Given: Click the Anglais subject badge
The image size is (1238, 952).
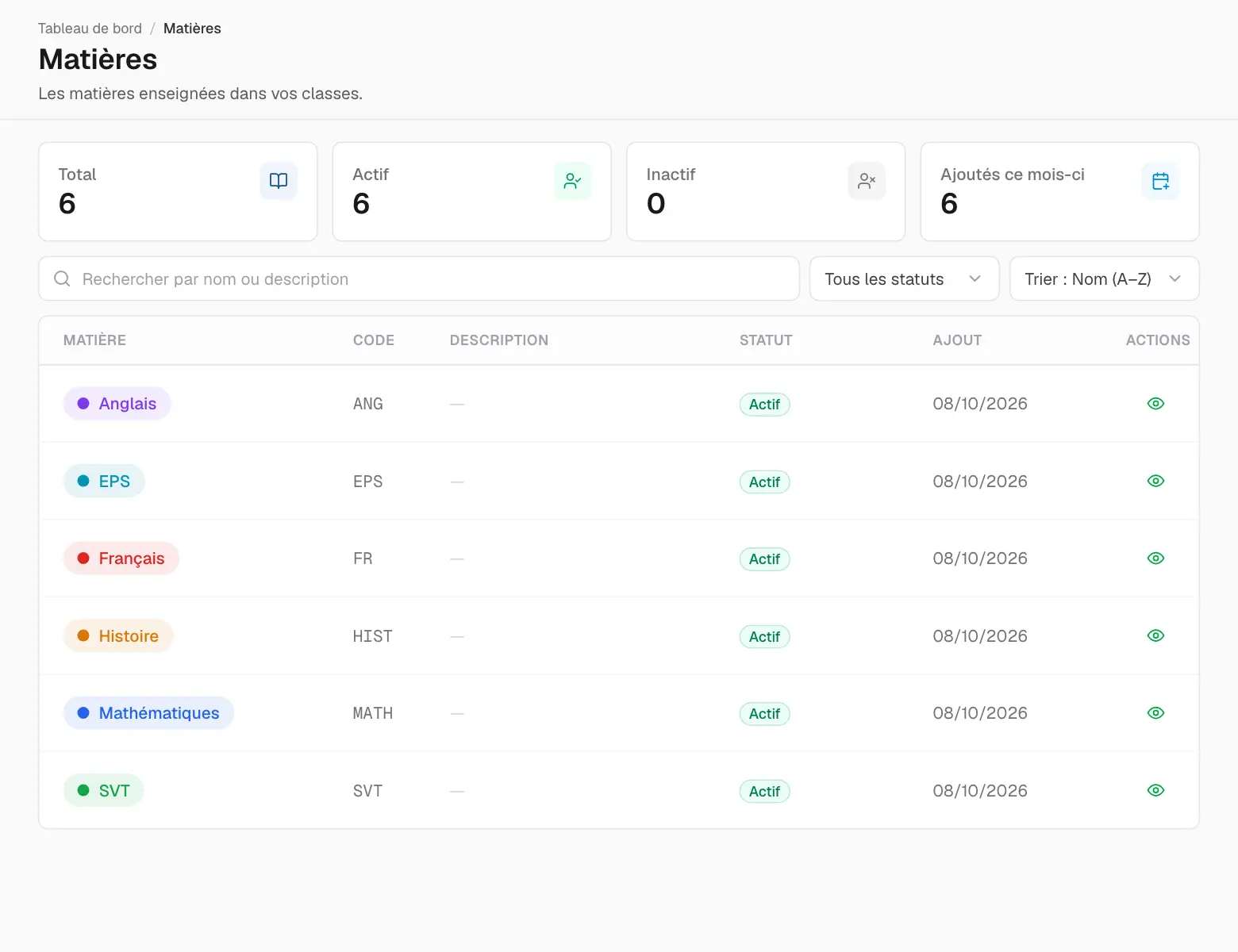Looking at the screenshot, I should point(117,404).
